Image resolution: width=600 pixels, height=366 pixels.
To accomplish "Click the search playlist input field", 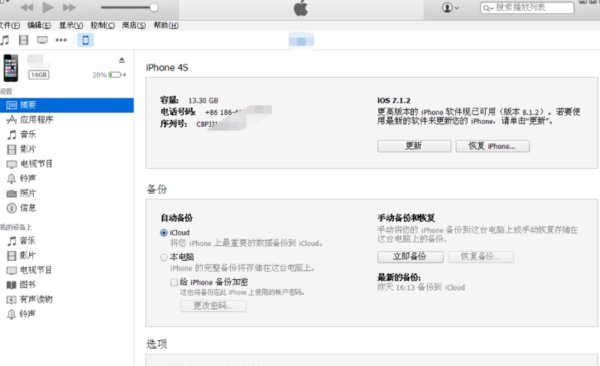I will pyautogui.click(x=527, y=8).
